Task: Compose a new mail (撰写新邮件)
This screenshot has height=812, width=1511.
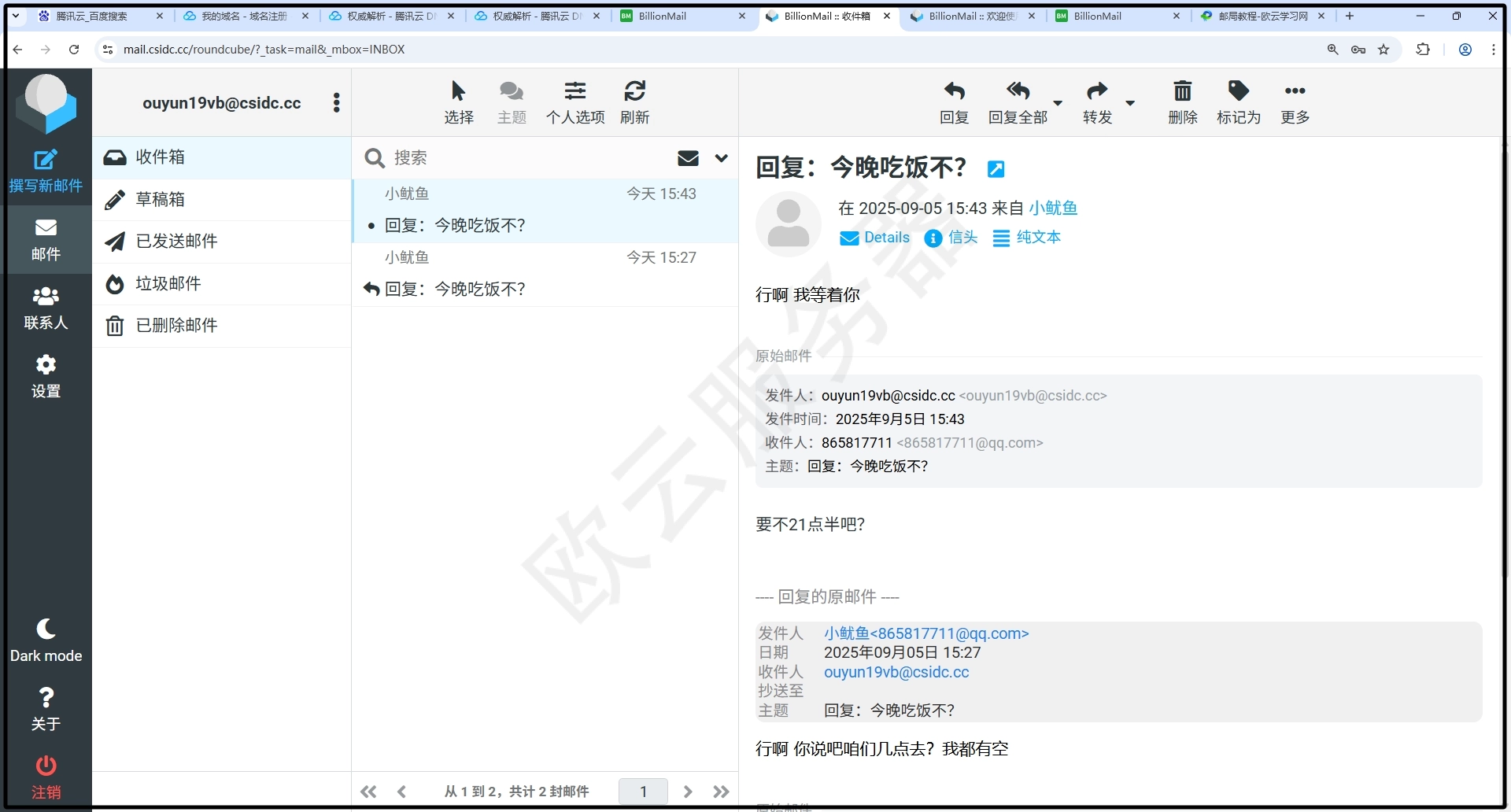Action: pos(46,171)
